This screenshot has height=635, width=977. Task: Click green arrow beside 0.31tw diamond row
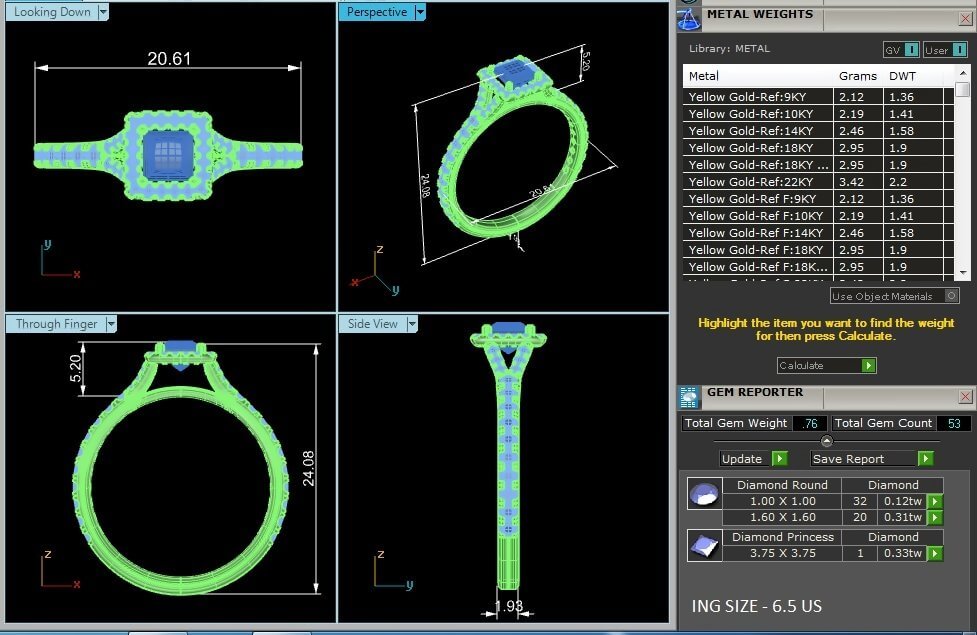934,518
